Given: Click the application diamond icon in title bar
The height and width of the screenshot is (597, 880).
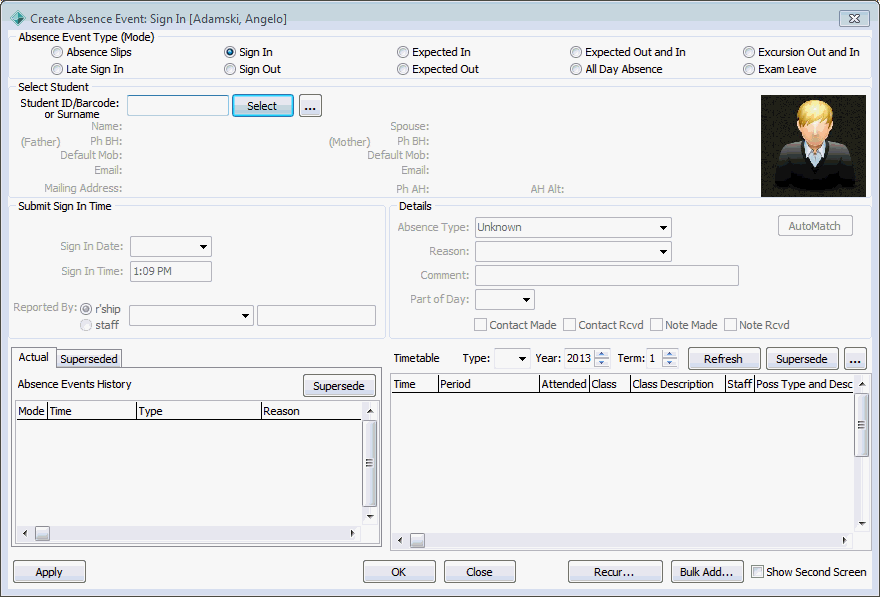Looking at the screenshot, I should 17,19.
